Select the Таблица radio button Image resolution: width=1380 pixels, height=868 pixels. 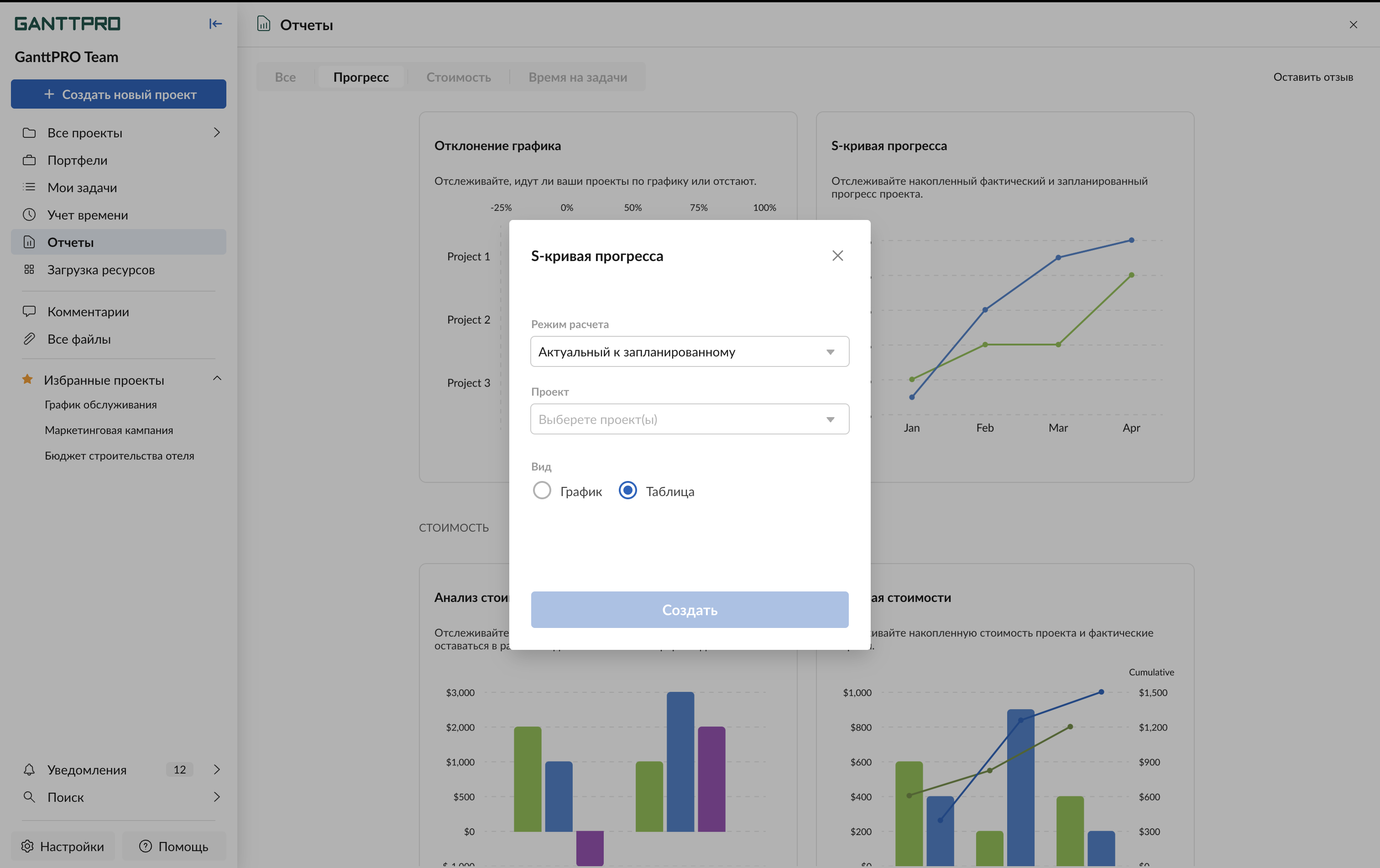[627, 491]
